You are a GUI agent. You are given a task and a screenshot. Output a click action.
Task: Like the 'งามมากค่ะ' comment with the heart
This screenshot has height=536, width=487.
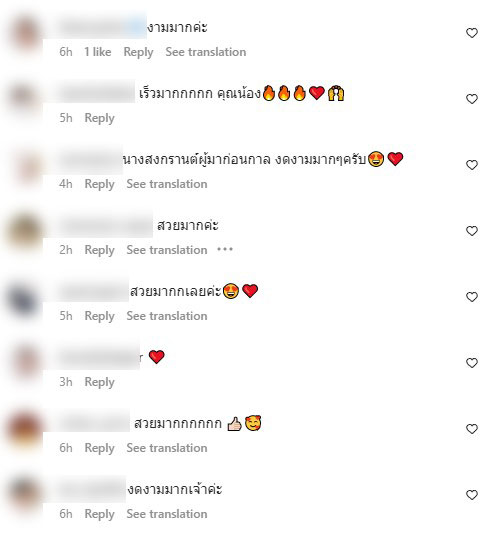(x=472, y=33)
